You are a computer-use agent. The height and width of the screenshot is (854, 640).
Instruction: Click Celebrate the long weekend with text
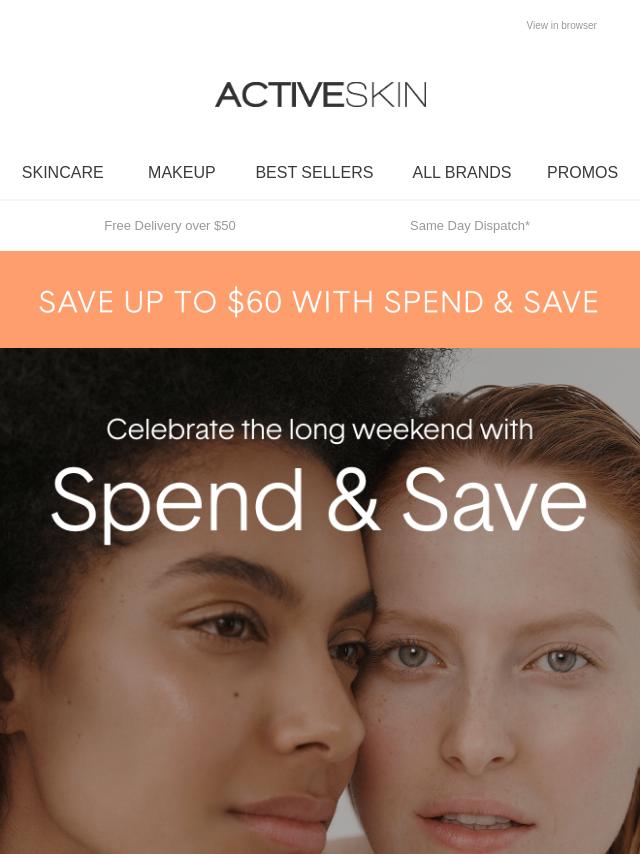[320, 430]
